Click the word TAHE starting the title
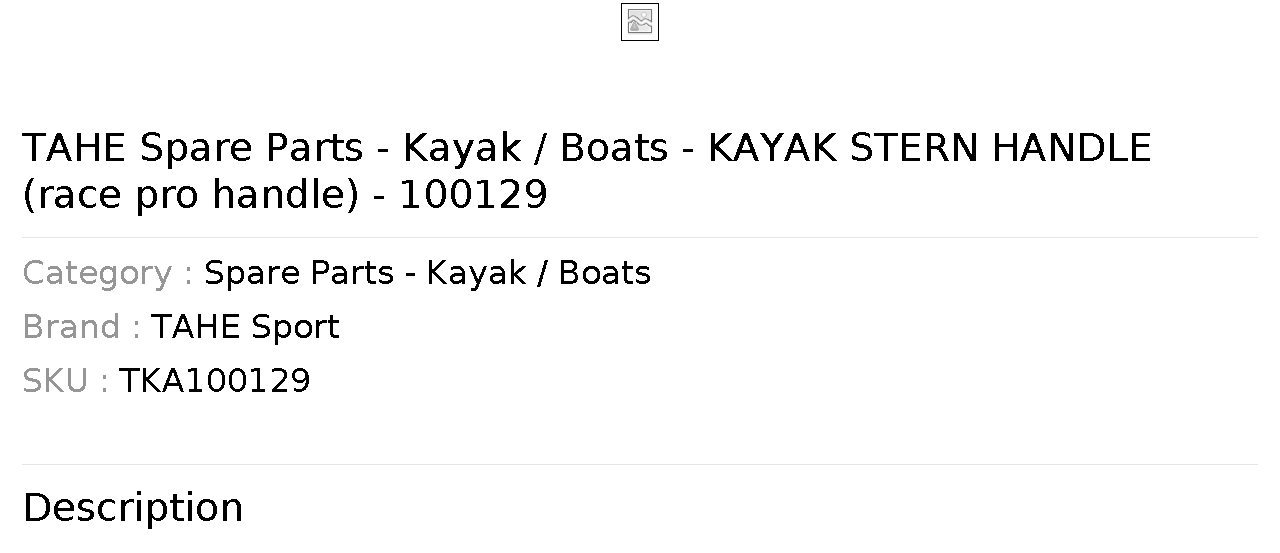 coord(74,148)
